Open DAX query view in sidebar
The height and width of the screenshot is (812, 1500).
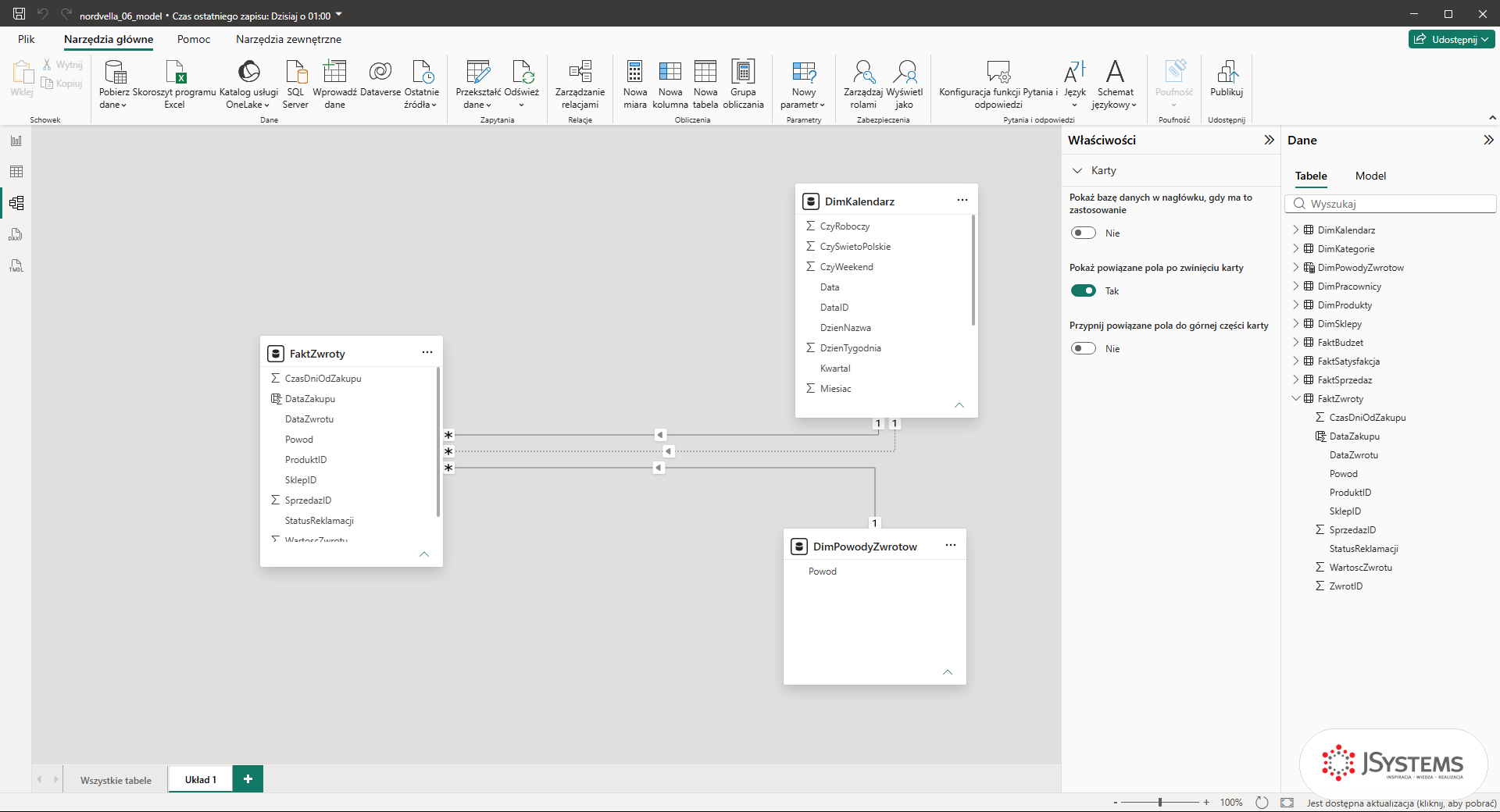click(x=16, y=234)
